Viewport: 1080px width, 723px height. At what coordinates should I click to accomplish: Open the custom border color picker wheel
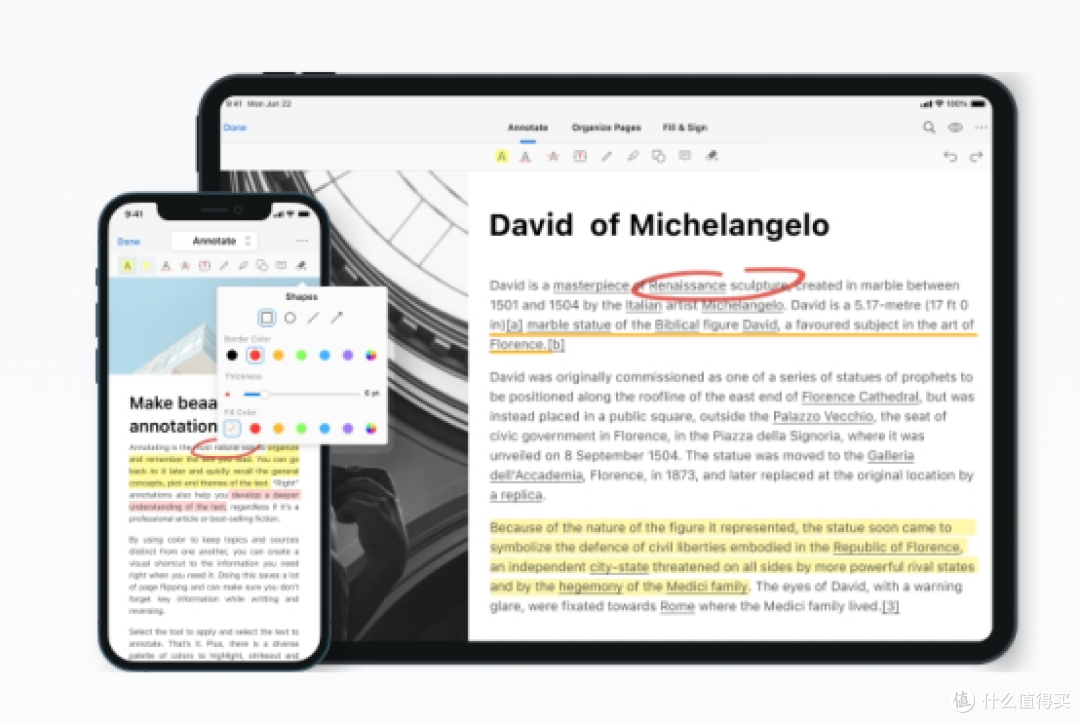tap(371, 355)
